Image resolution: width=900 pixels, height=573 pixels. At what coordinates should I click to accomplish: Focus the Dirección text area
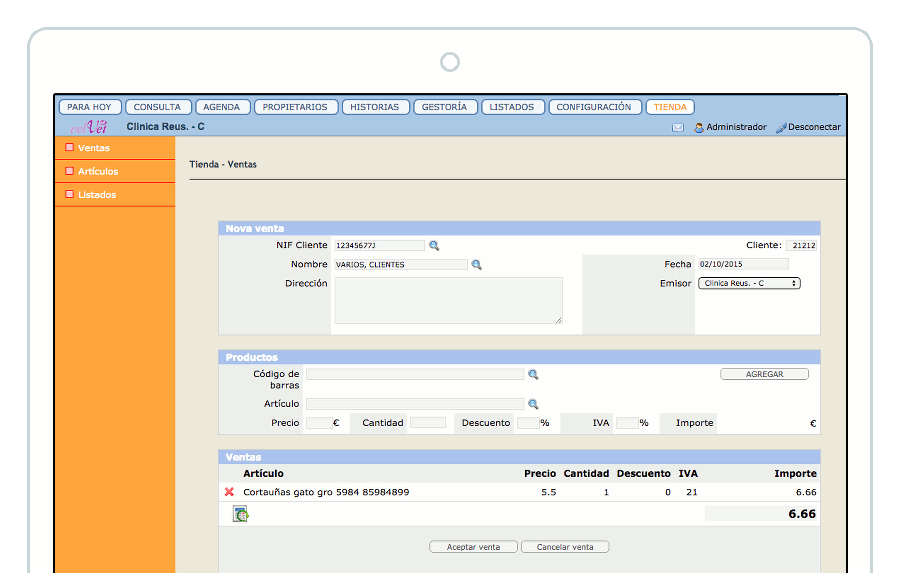[448, 301]
